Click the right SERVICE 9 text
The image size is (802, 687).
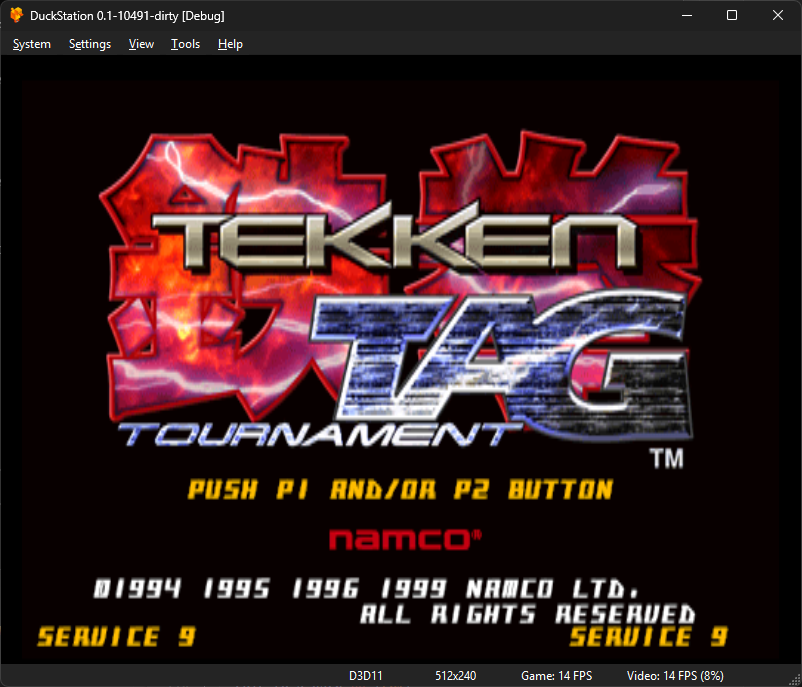point(649,637)
